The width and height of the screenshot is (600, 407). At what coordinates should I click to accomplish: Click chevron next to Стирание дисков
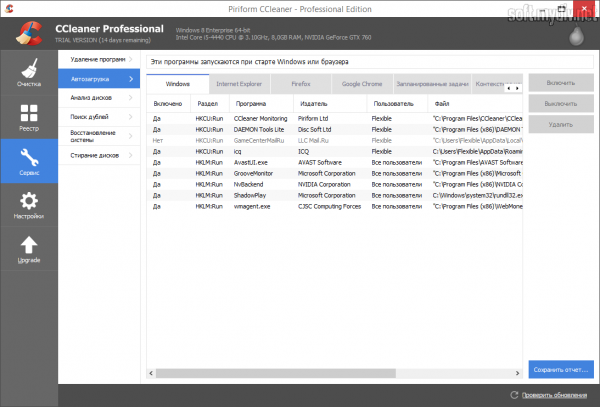tap(131, 155)
